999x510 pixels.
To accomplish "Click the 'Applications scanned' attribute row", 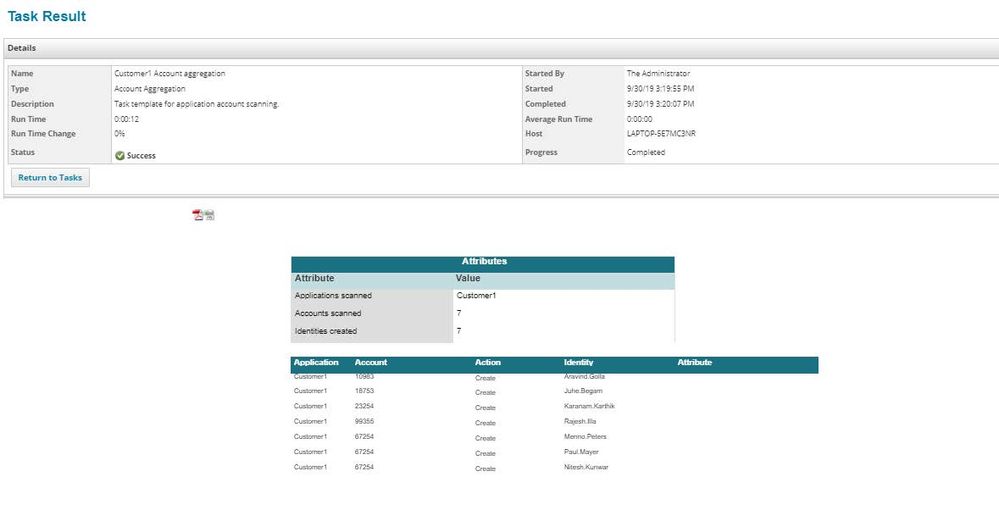I will [x=483, y=296].
